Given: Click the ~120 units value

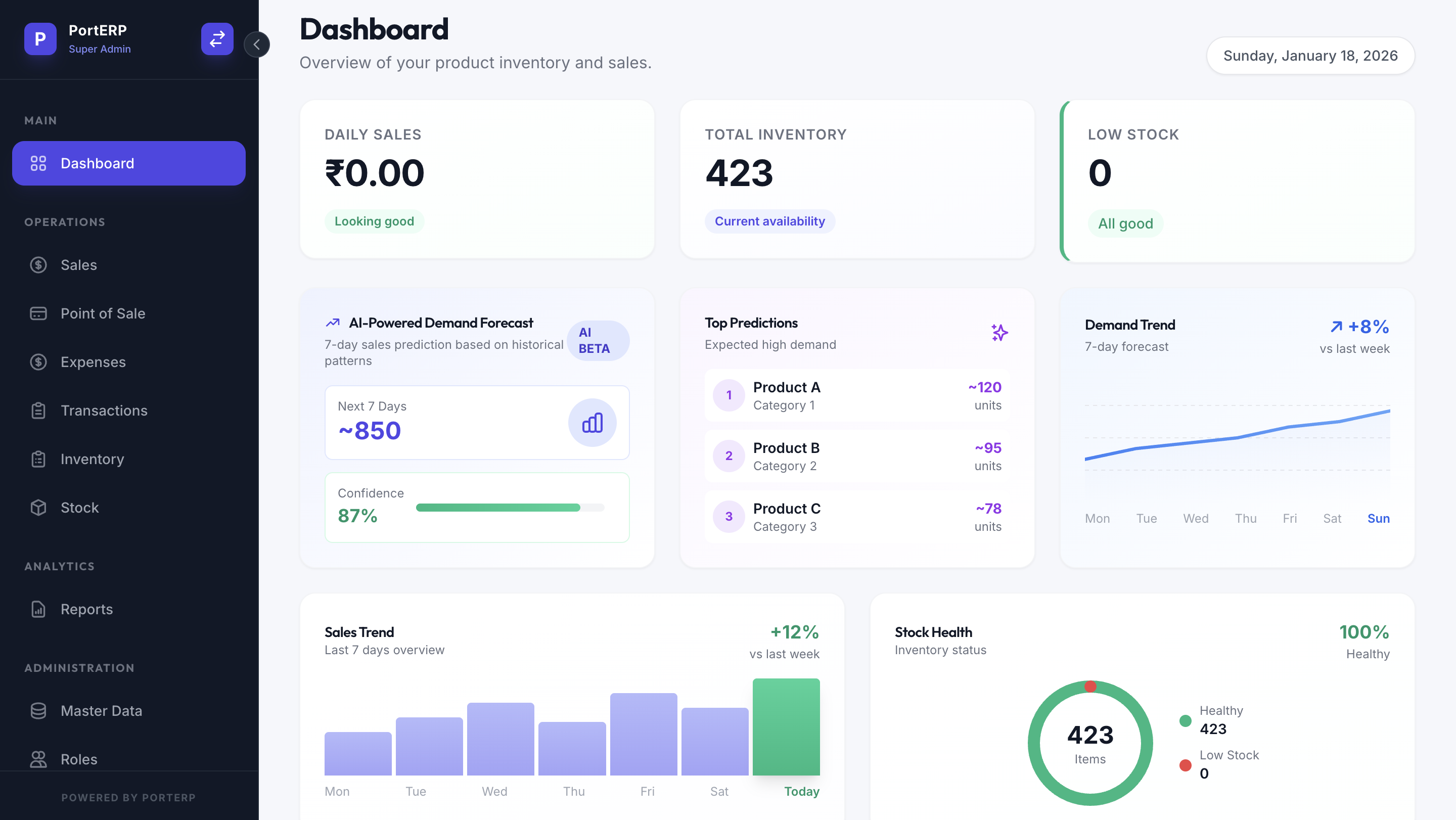Looking at the screenshot, I should coord(985,388).
